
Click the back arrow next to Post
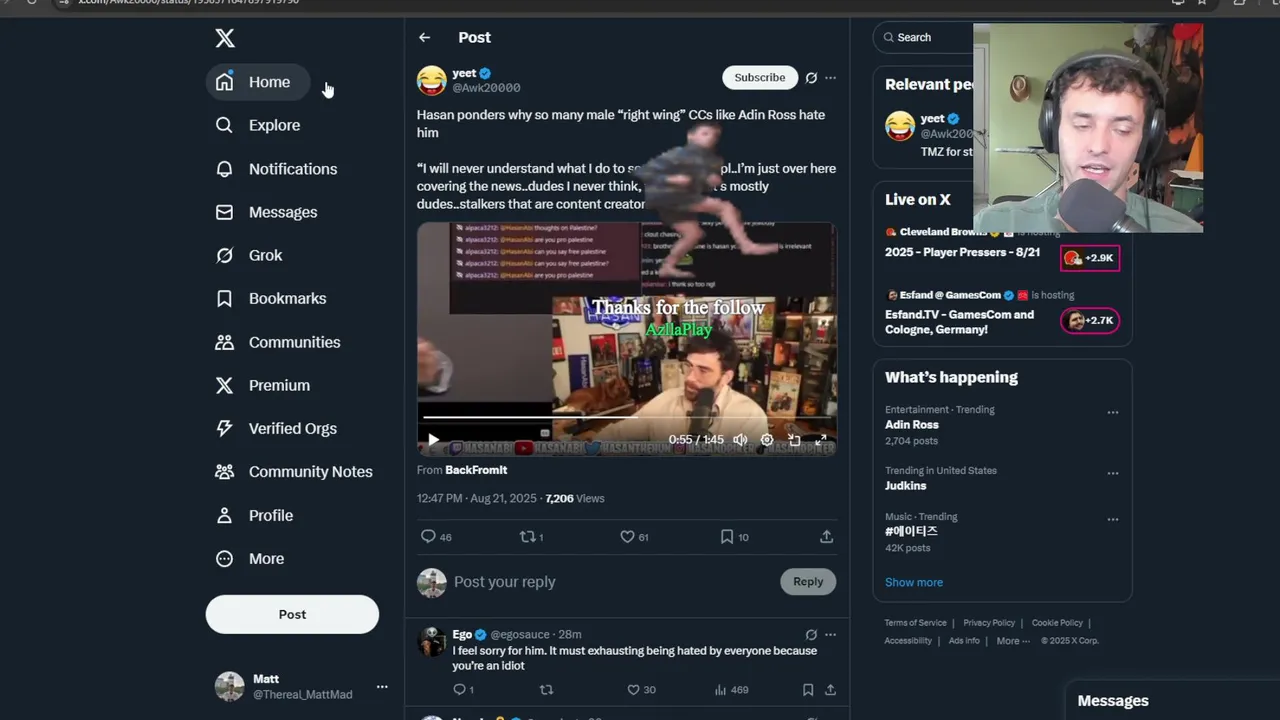[425, 37]
